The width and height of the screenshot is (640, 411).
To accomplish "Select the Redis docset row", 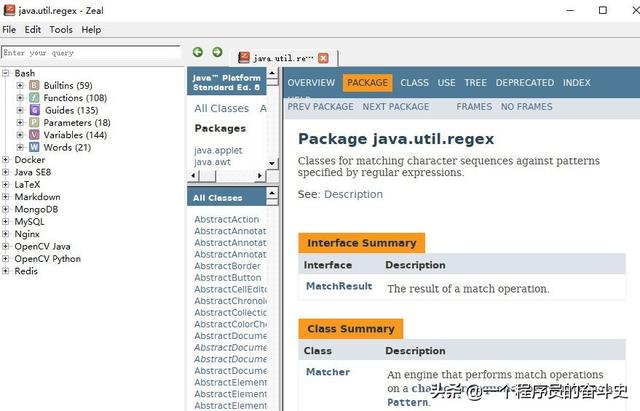I will point(26,271).
